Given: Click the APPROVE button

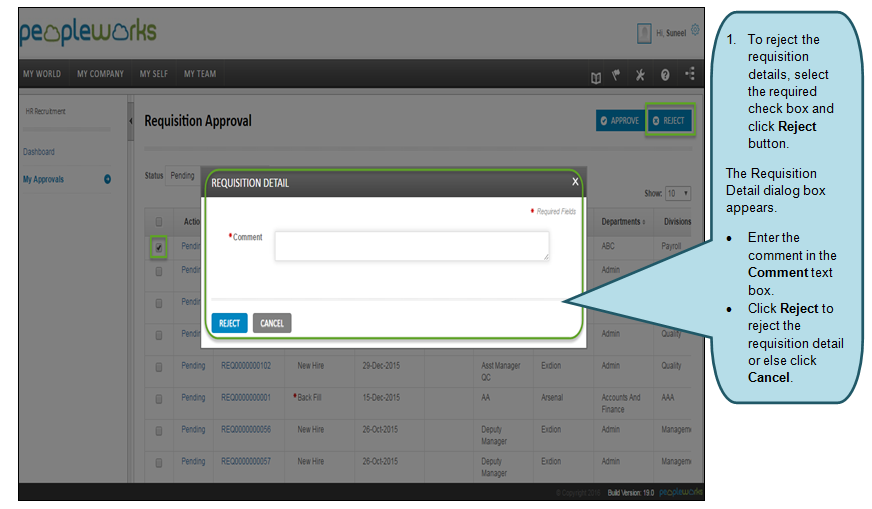Looking at the screenshot, I should (x=620, y=121).
